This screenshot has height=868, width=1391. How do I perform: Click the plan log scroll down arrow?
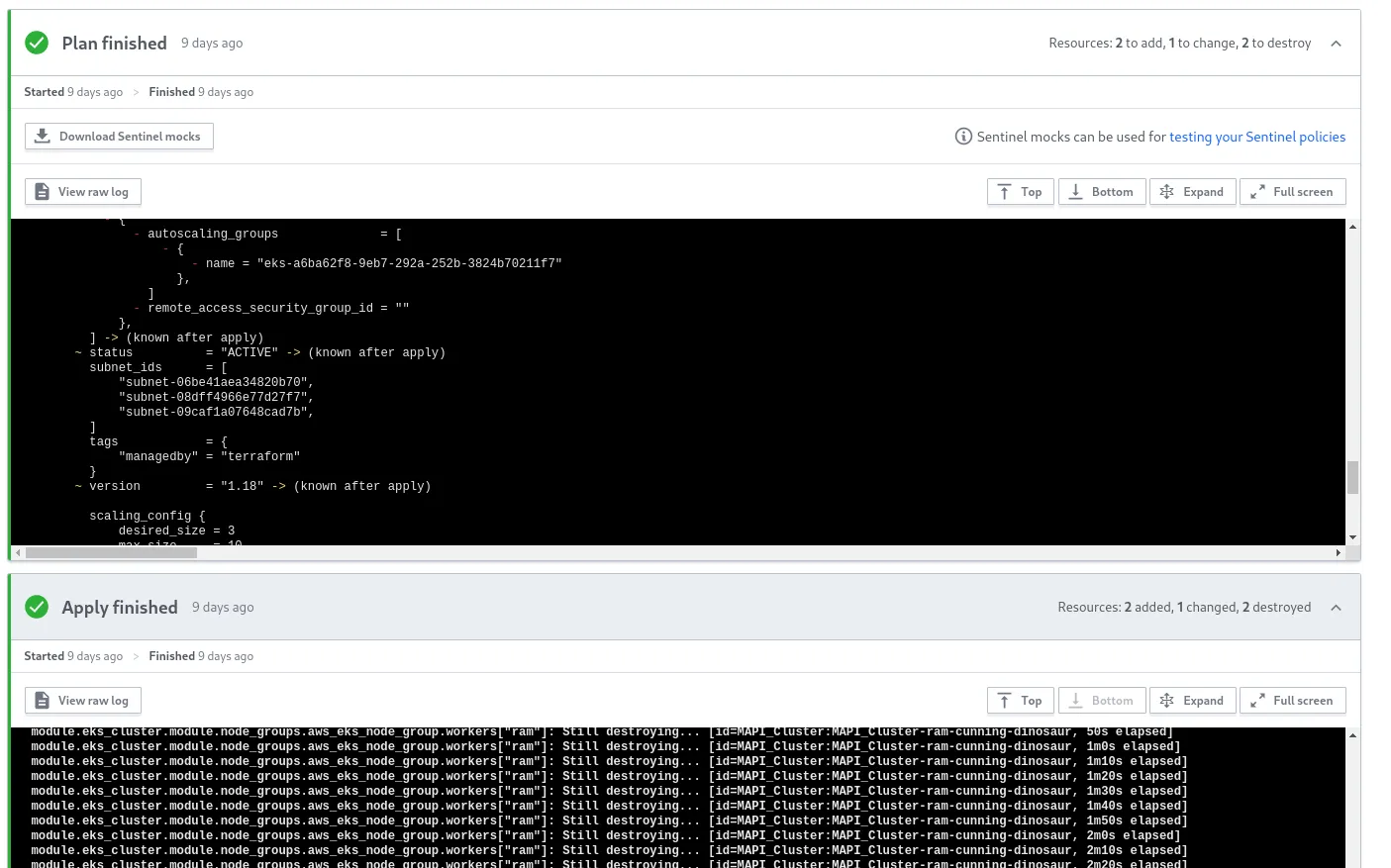point(1352,537)
